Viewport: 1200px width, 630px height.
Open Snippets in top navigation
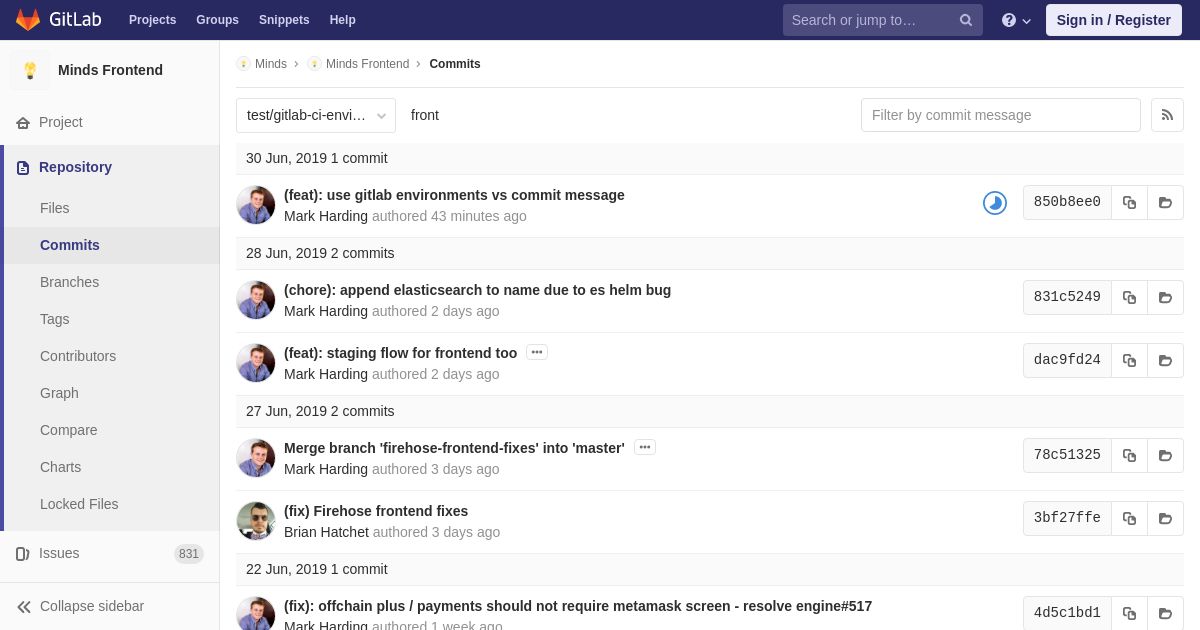tap(284, 20)
